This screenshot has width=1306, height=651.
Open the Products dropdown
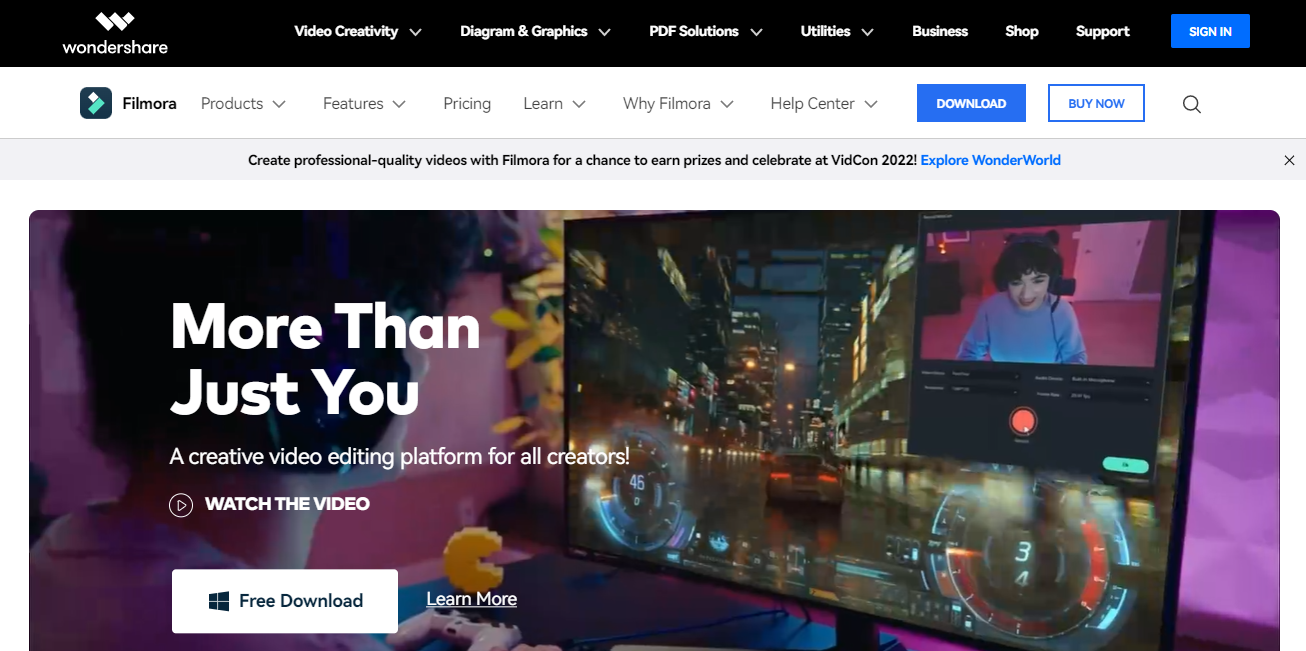click(x=244, y=104)
